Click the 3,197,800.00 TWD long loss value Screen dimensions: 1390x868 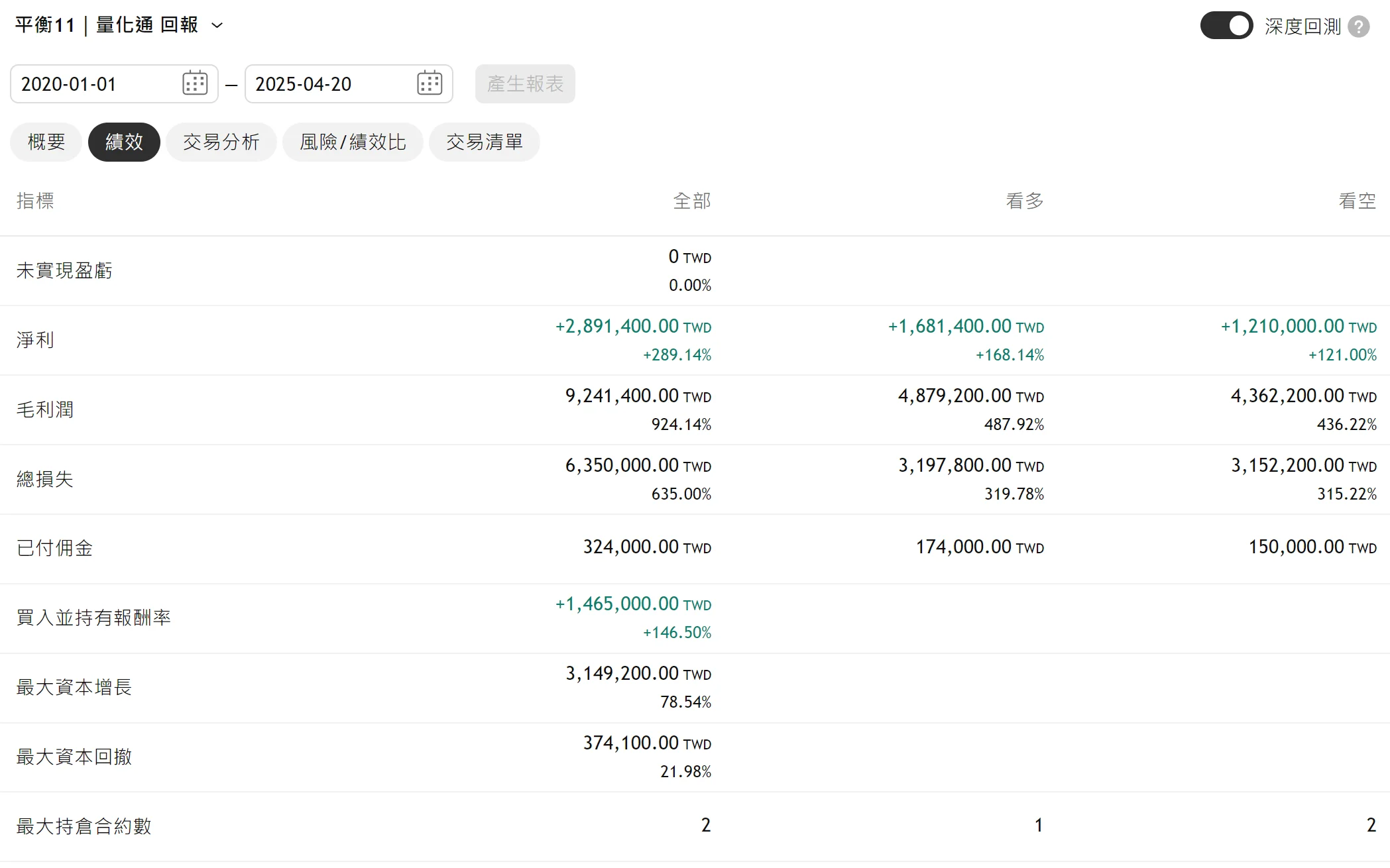(x=971, y=465)
